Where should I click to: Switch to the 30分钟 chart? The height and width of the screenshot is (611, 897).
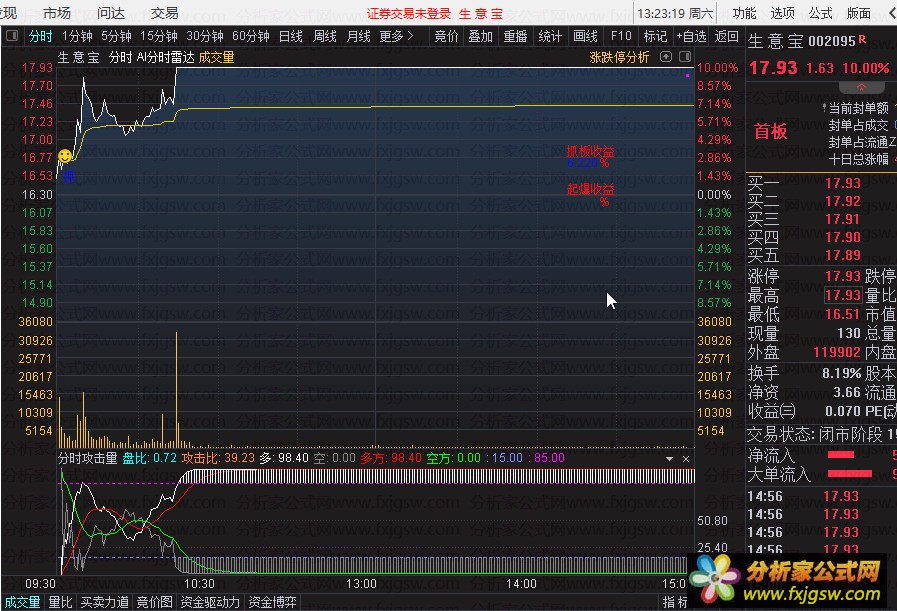click(x=205, y=37)
